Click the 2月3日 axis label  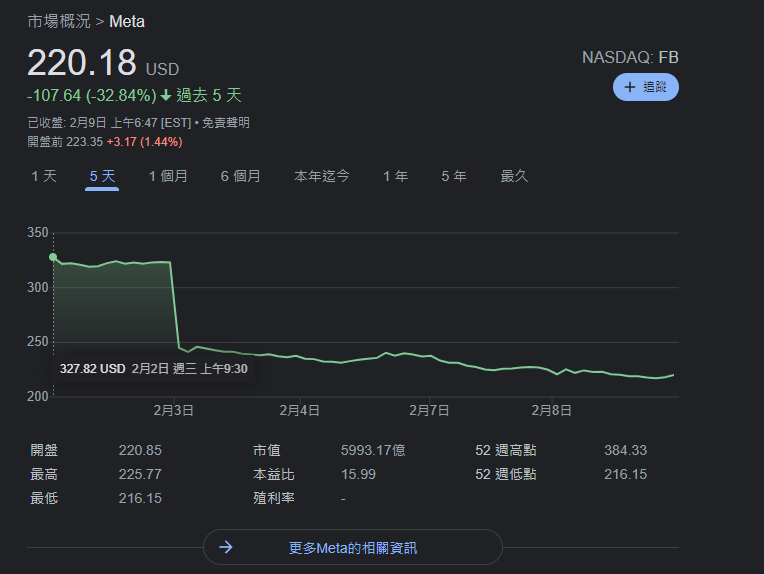[173, 410]
